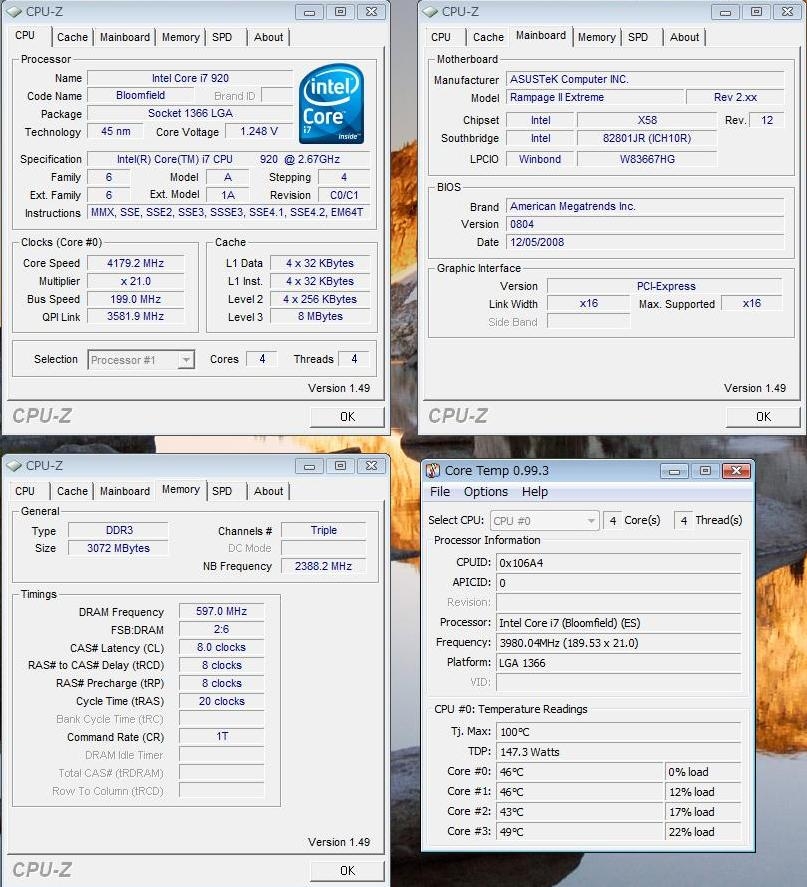Click the Channels value Triple
This screenshot has width=807, height=887.
323,530
